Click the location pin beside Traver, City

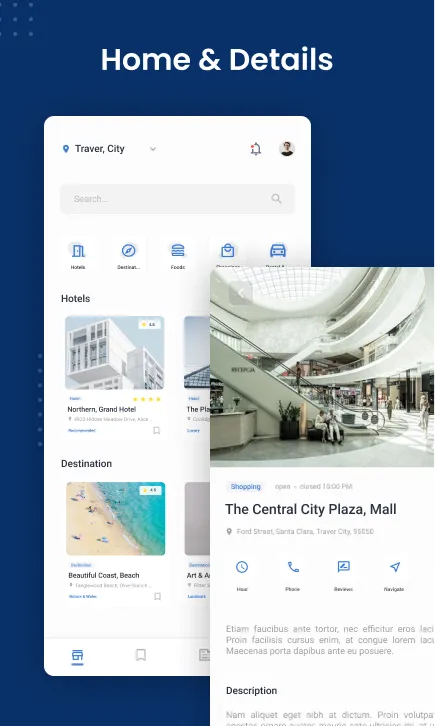pos(66,149)
